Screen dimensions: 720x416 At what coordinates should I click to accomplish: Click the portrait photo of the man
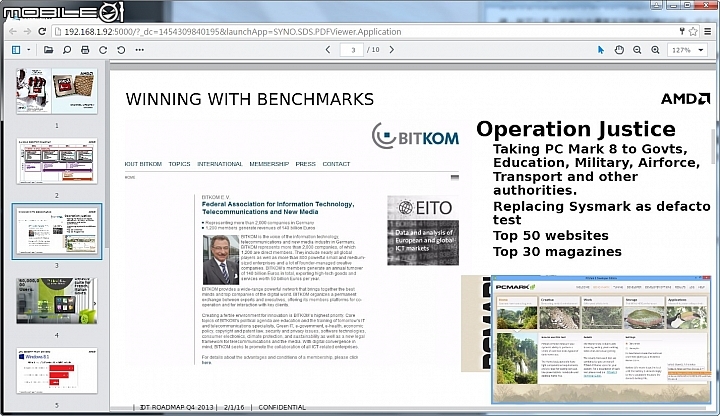click(x=221, y=259)
